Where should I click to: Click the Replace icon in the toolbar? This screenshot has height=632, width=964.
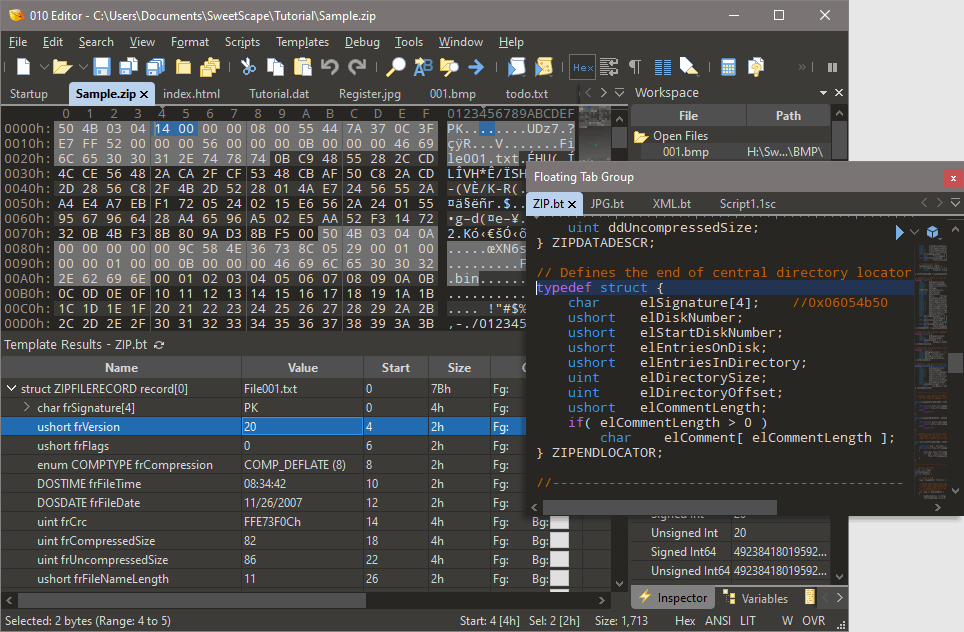point(423,66)
